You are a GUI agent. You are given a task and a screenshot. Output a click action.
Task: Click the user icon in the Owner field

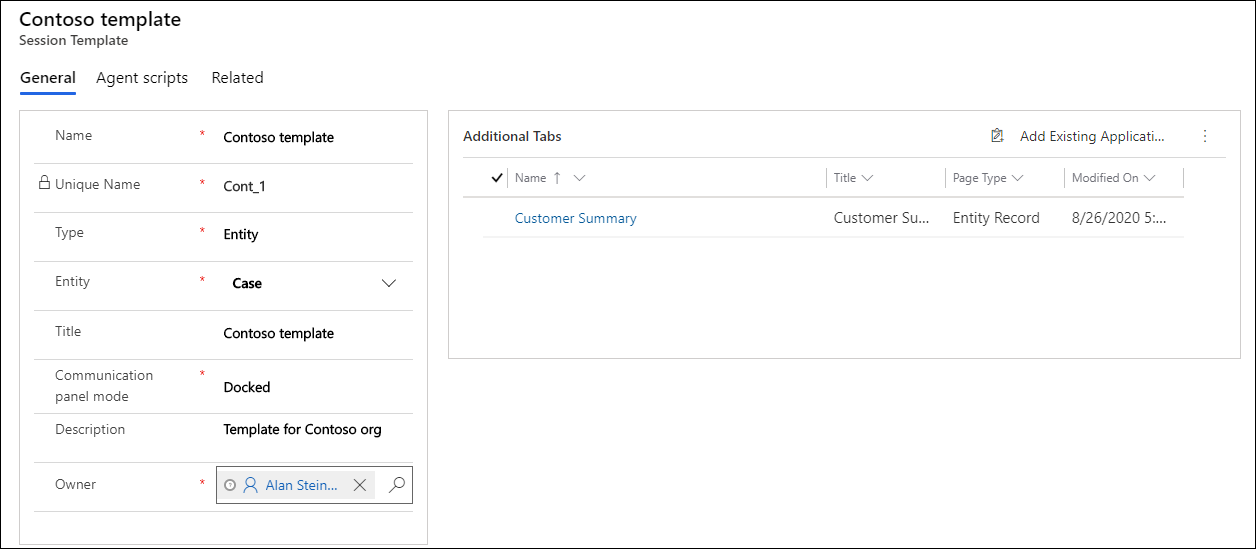(x=250, y=485)
